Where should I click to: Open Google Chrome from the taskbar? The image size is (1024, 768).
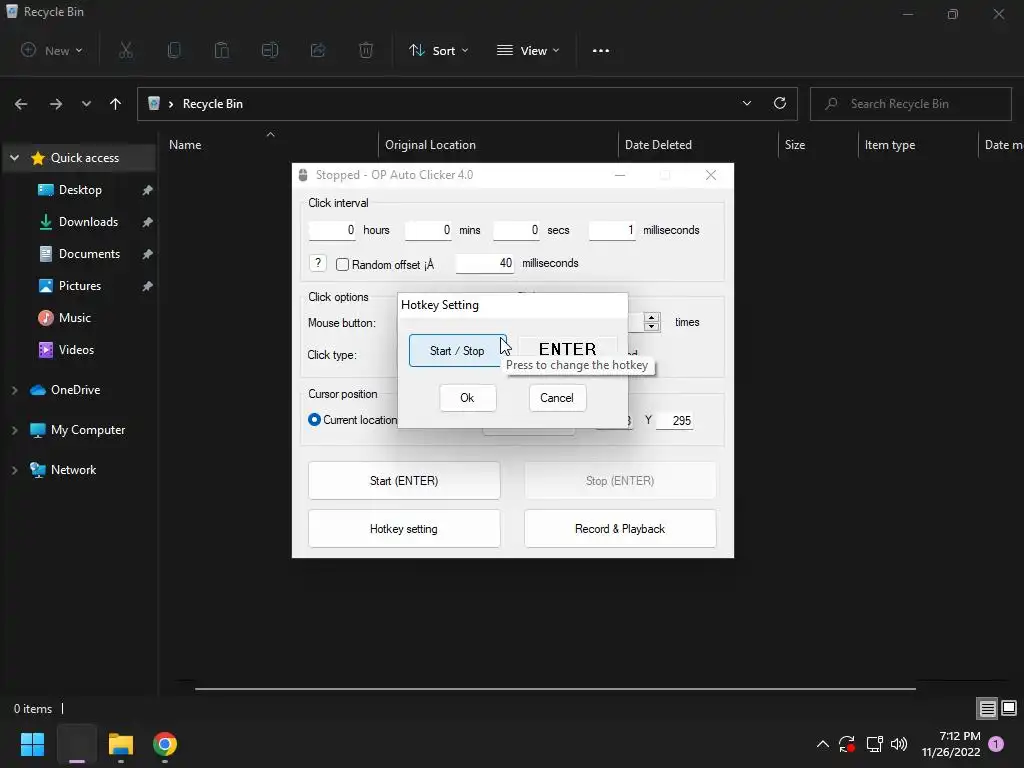tap(165, 744)
